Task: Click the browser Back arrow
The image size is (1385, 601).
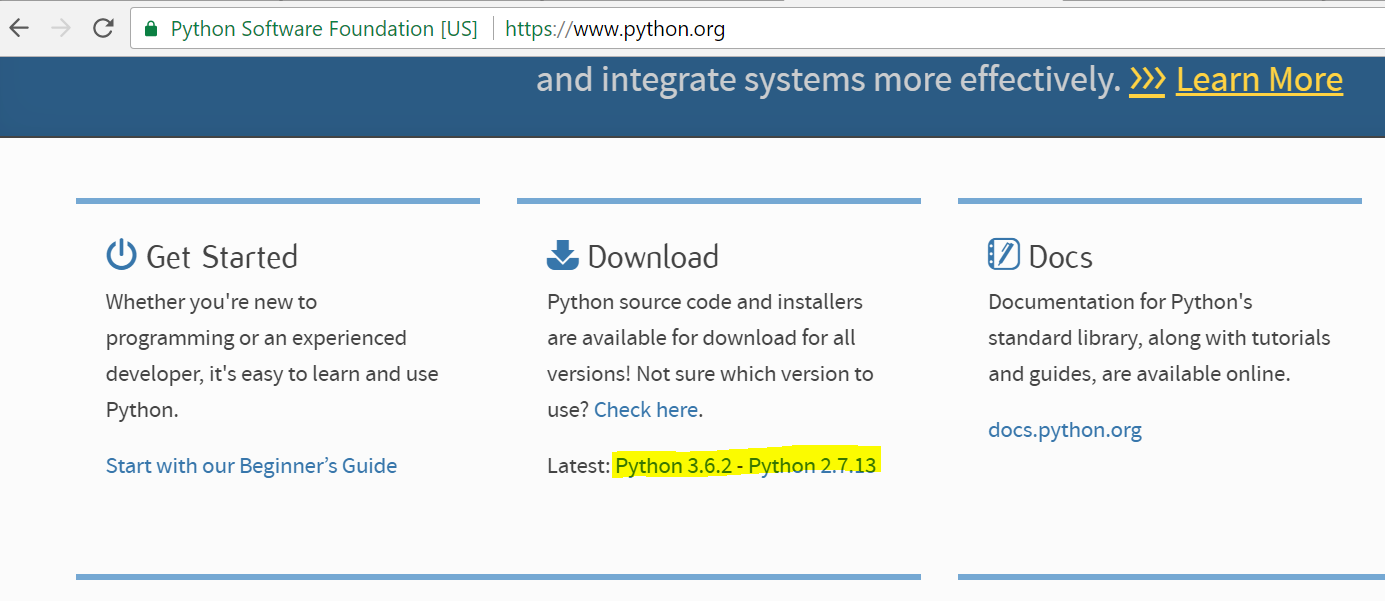Action: coord(19,28)
